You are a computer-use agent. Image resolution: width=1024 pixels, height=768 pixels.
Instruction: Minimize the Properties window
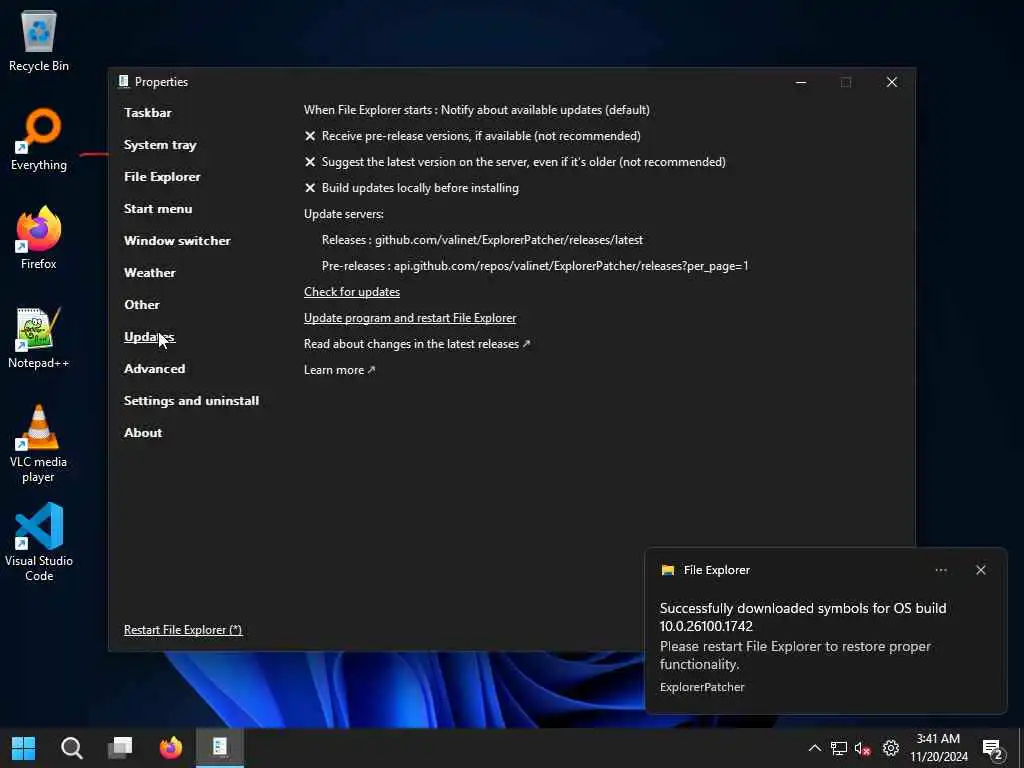pyautogui.click(x=801, y=82)
